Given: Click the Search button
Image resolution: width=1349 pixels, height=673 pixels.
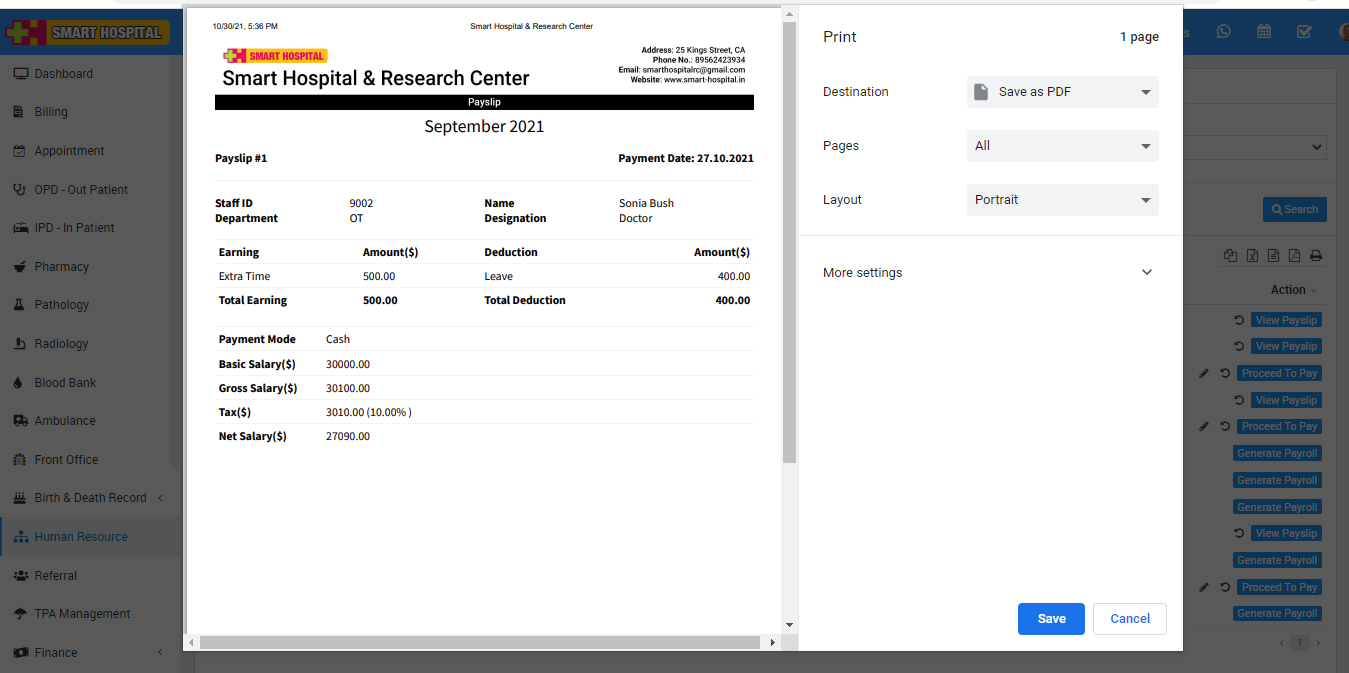Looking at the screenshot, I should point(1294,209).
